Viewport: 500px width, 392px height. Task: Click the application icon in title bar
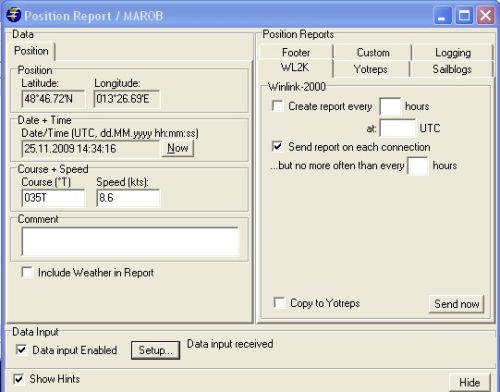click(13, 15)
